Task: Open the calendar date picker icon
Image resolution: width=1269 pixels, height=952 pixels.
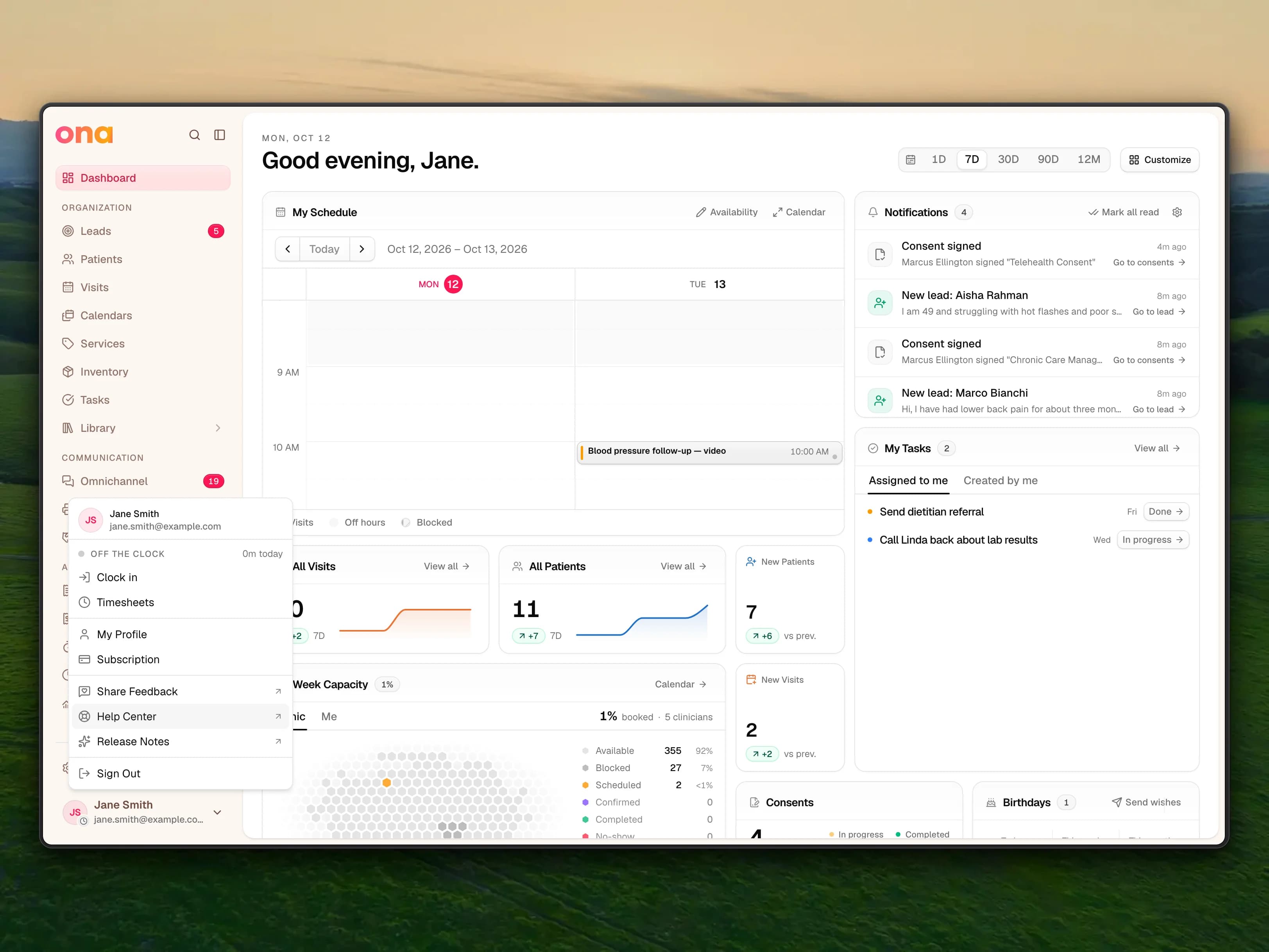Action: [911, 159]
